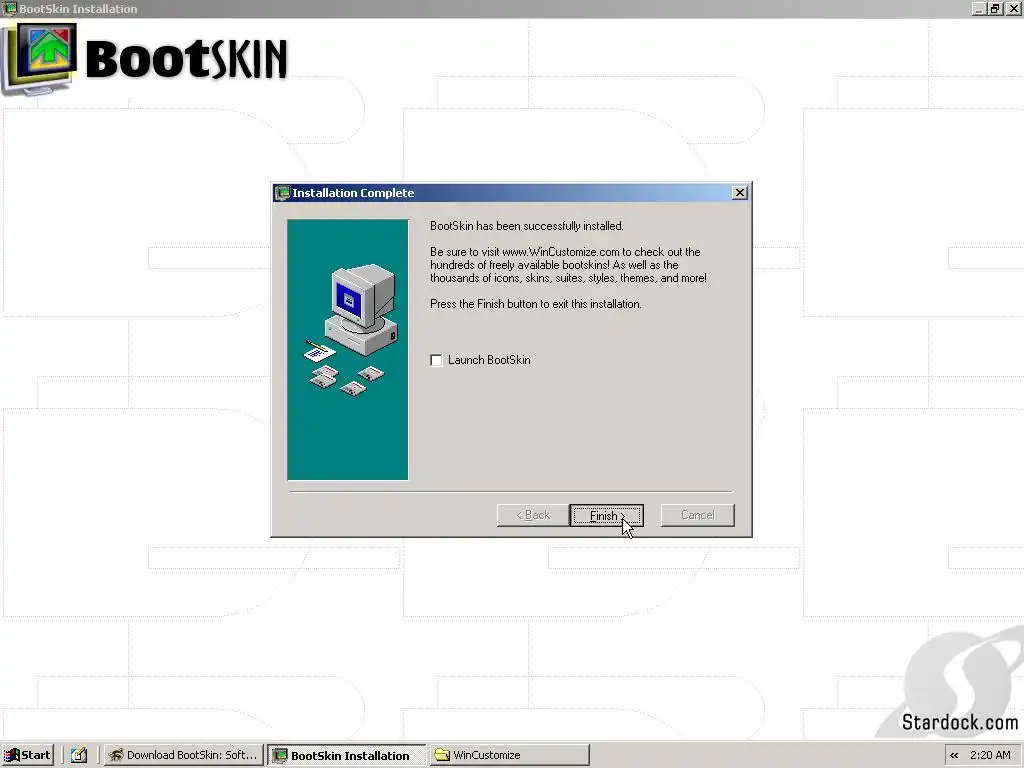Click the quick launch notepad icon

pos(79,755)
